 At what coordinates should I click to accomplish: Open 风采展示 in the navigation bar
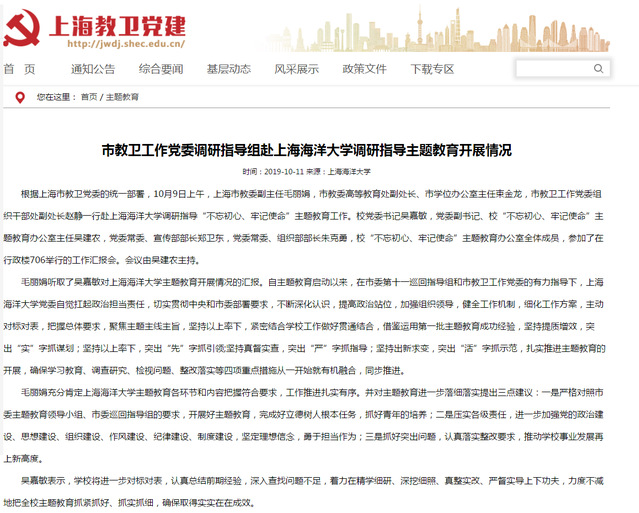296,69
